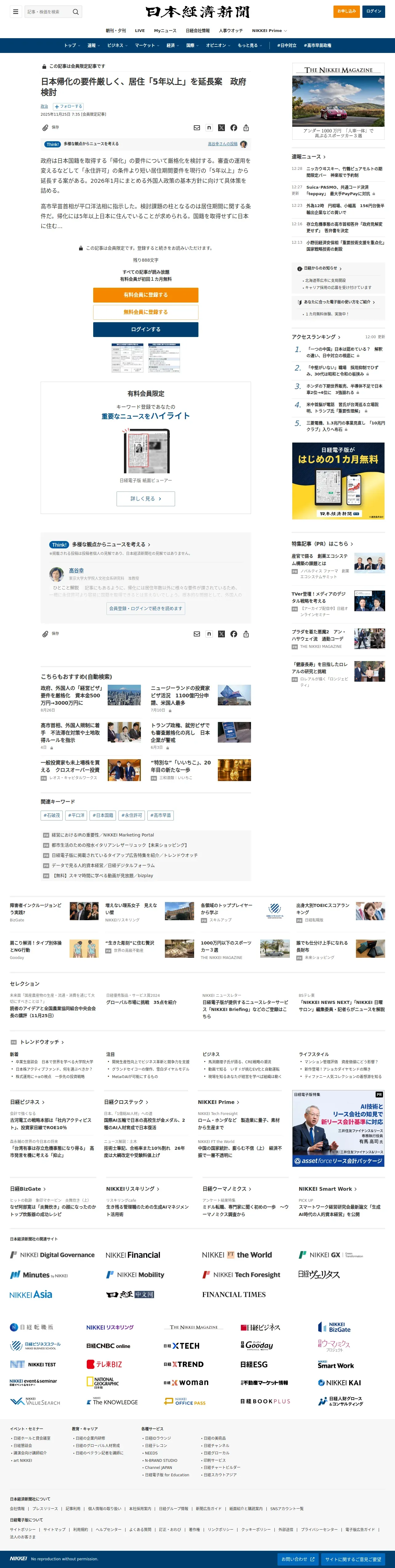Screen dimensions: 395x1568
Task: Open the FINANCIAL TIMES logo
Action: click(x=234, y=1295)
